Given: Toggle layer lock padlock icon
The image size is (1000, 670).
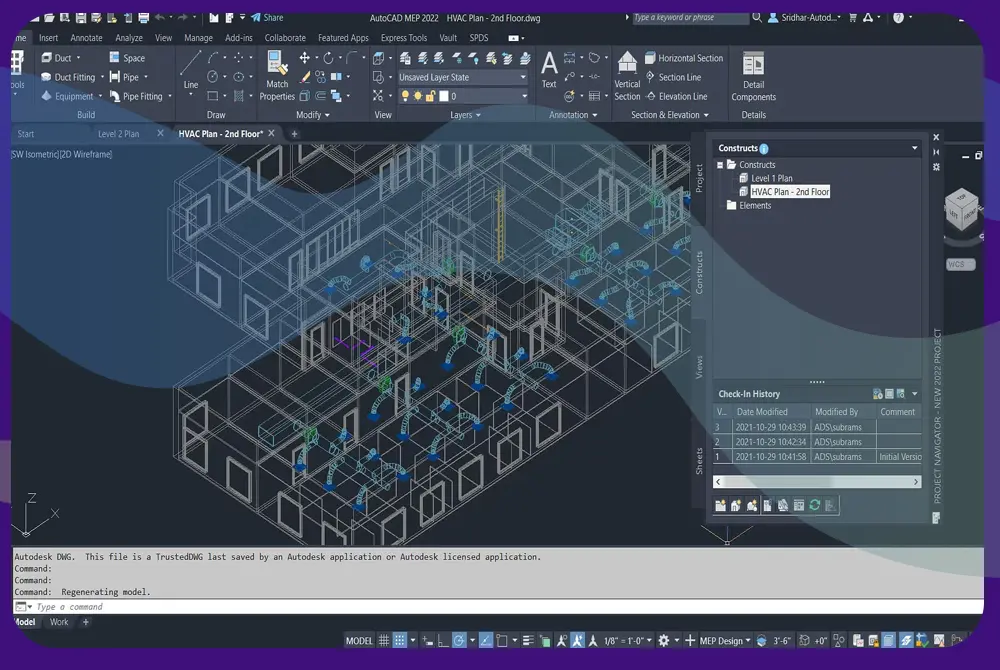Looking at the screenshot, I should pos(430,96).
